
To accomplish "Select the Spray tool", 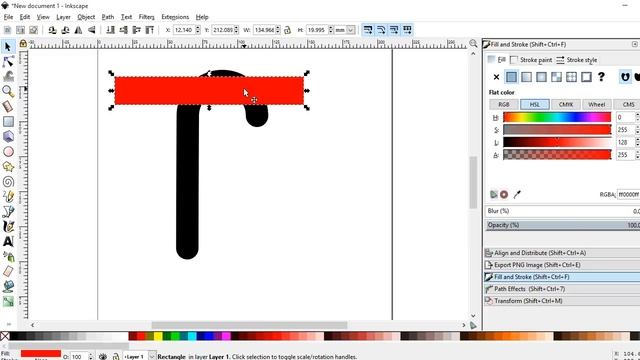I will 8,256.
